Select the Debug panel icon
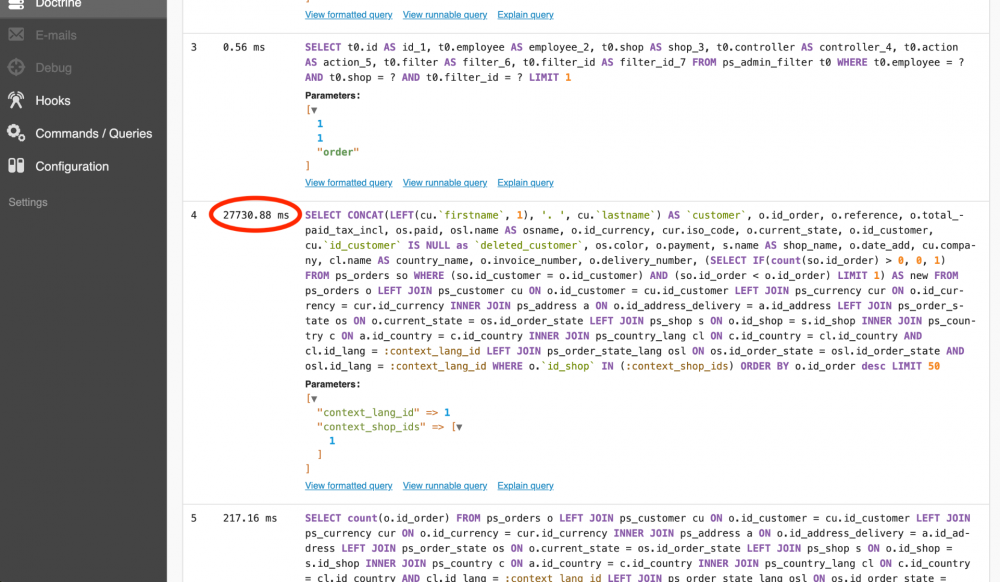The height and width of the screenshot is (582, 1000). click(x=36, y=66)
